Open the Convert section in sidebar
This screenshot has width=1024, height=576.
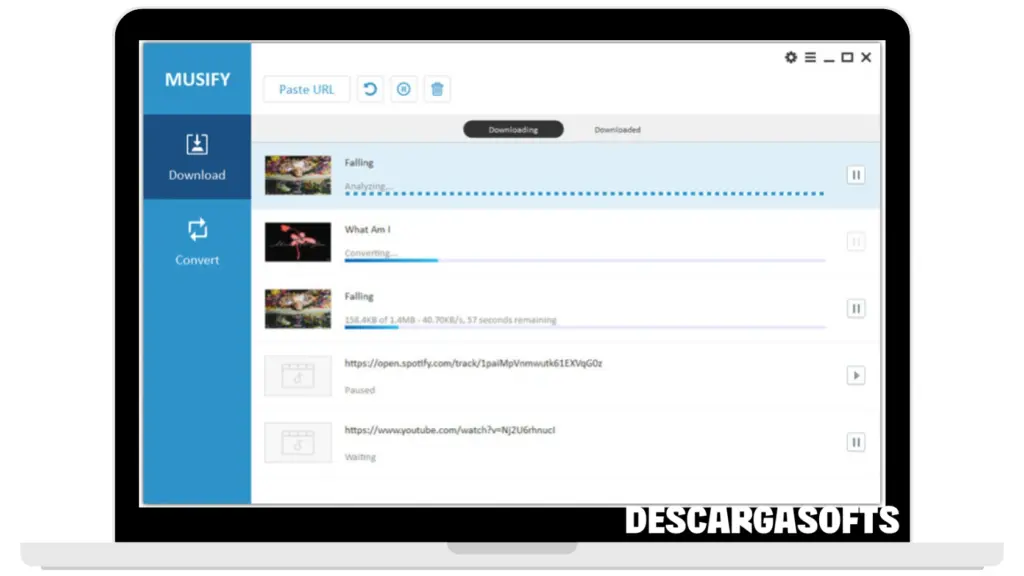click(197, 241)
